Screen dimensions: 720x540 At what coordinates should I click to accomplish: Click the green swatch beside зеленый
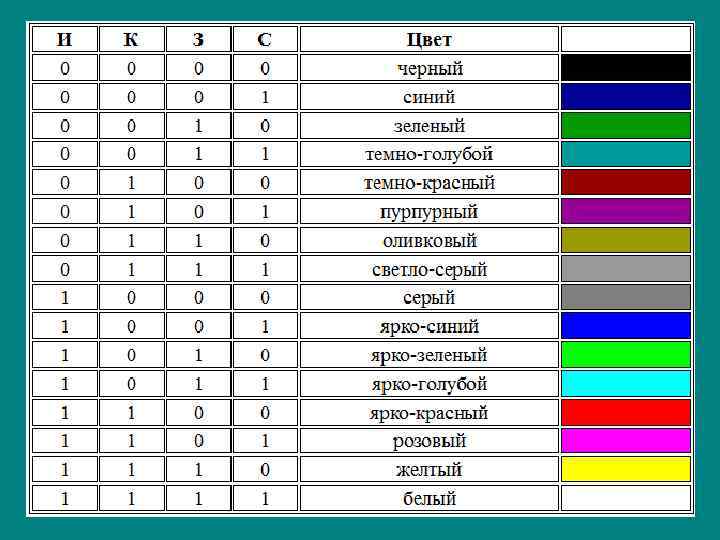click(x=626, y=125)
